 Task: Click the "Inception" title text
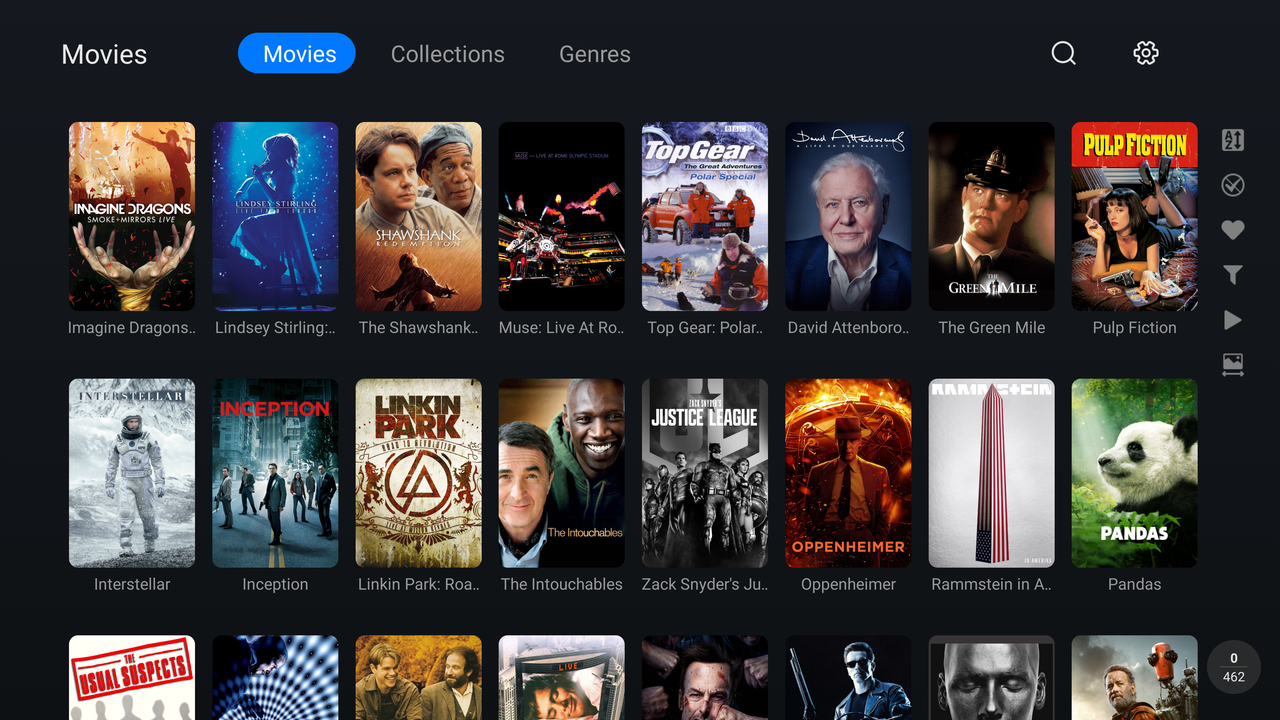275,584
